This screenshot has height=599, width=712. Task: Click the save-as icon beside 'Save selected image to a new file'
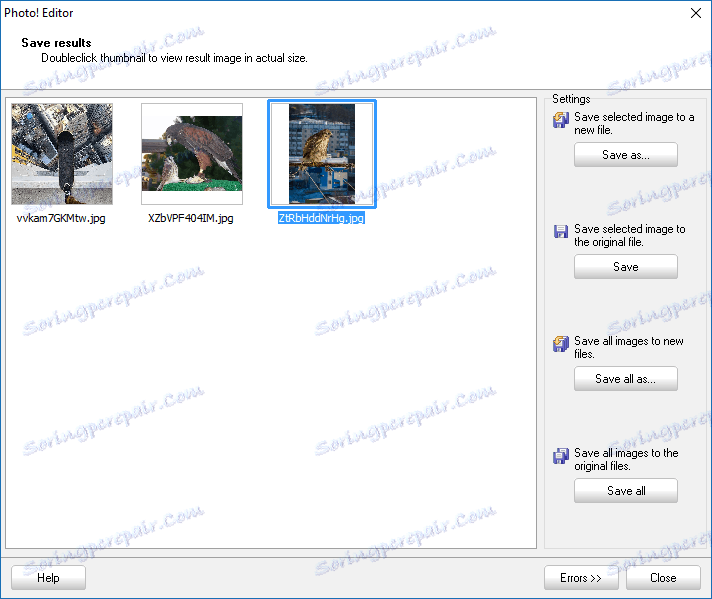click(x=561, y=120)
